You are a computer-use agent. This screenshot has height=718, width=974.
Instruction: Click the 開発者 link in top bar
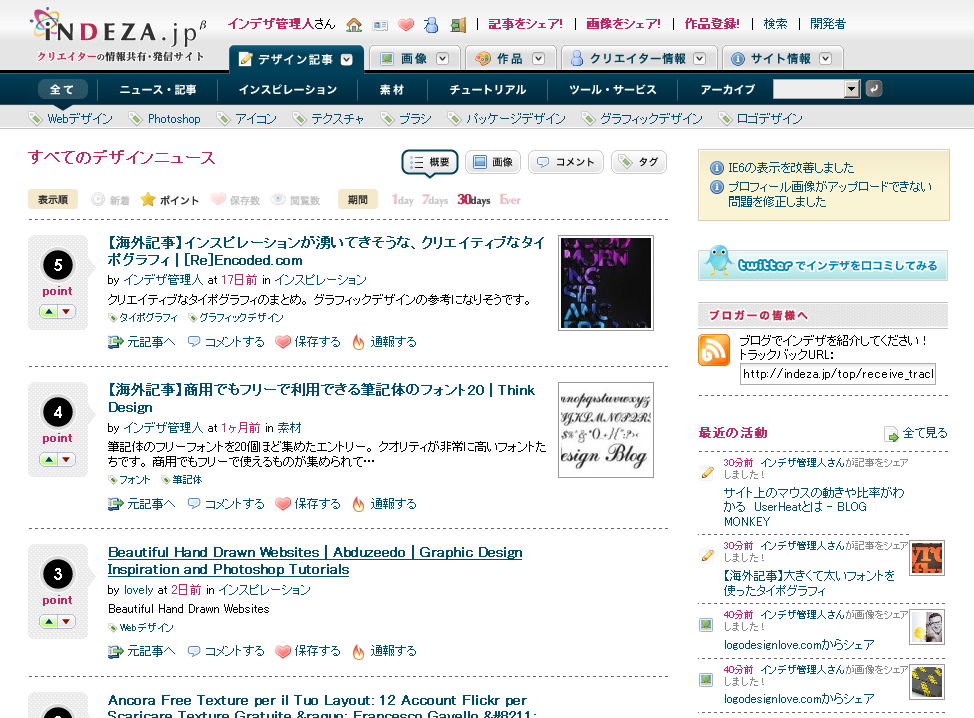click(x=828, y=24)
